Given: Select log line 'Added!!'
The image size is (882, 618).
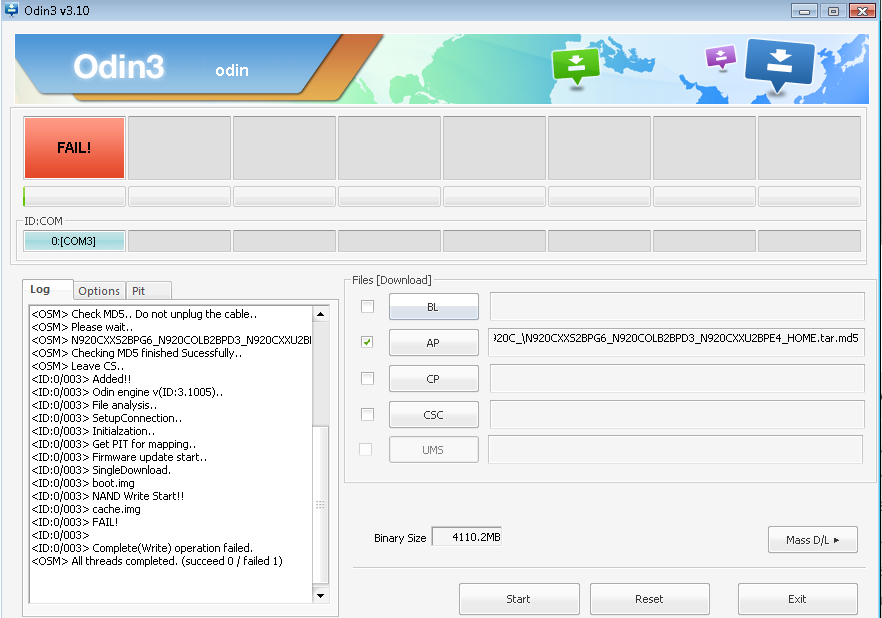Looking at the screenshot, I should [x=81, y=378].
